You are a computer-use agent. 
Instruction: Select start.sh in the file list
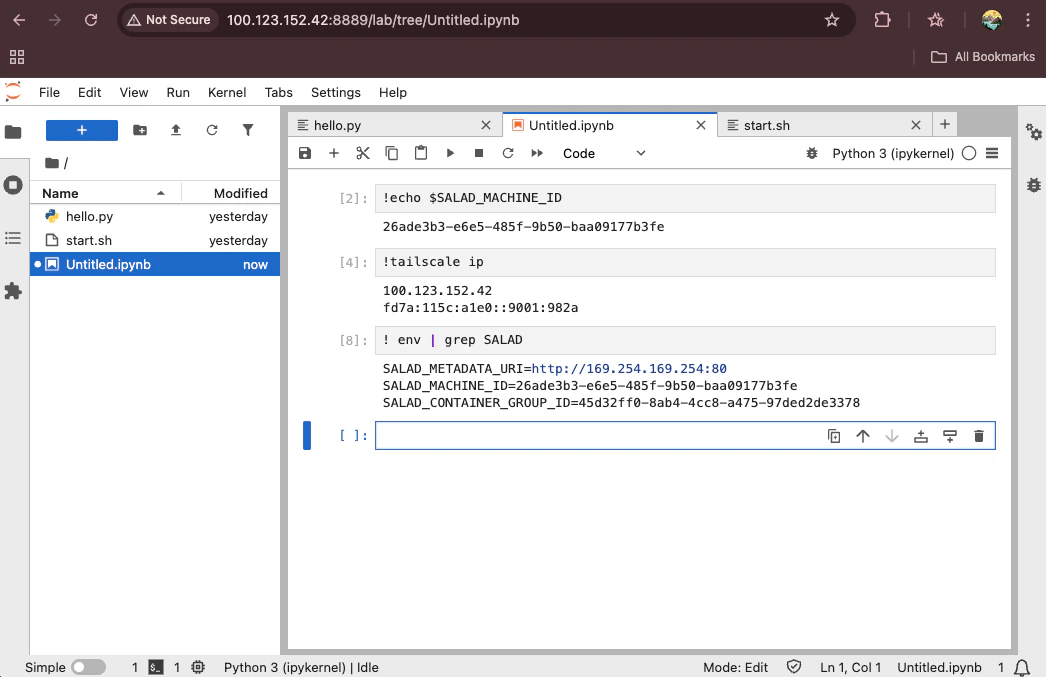[x=155, y=241]
